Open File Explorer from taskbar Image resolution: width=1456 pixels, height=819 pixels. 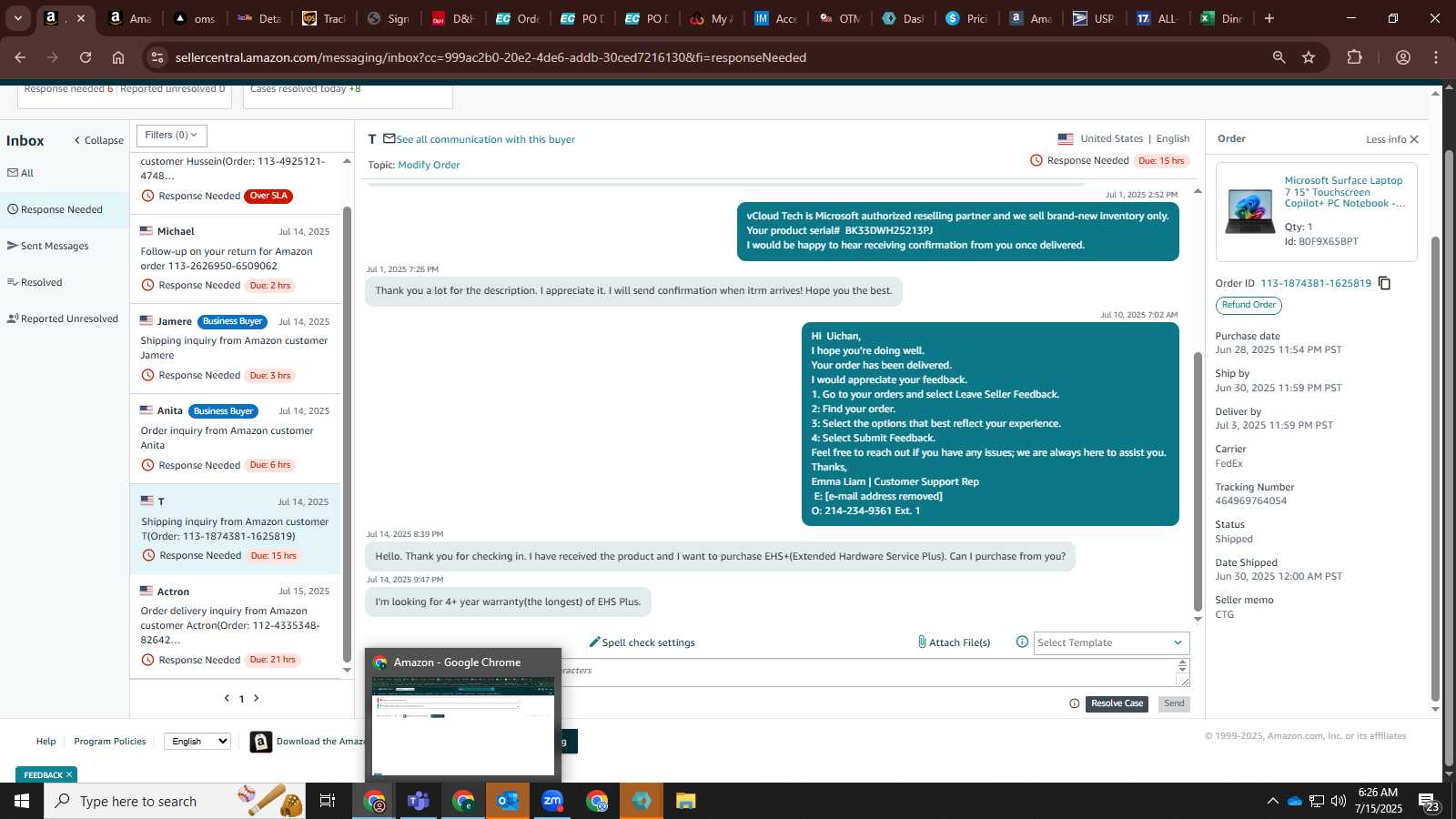click(686, 801)
